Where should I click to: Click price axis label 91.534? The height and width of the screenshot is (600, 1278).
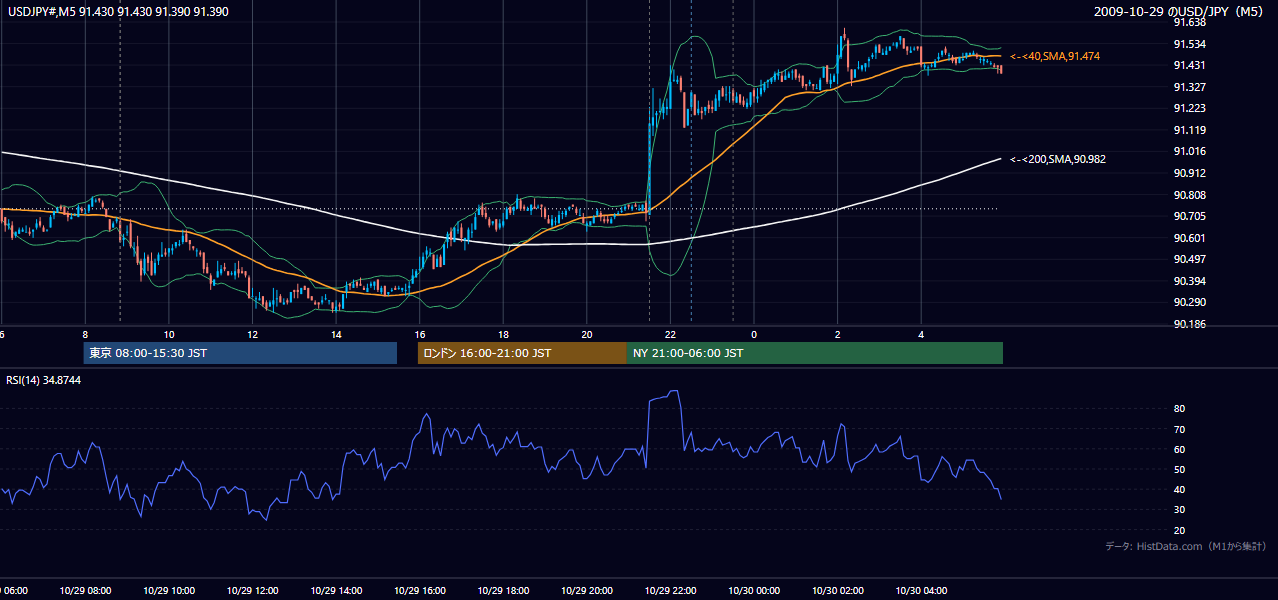coord(1189,44)
